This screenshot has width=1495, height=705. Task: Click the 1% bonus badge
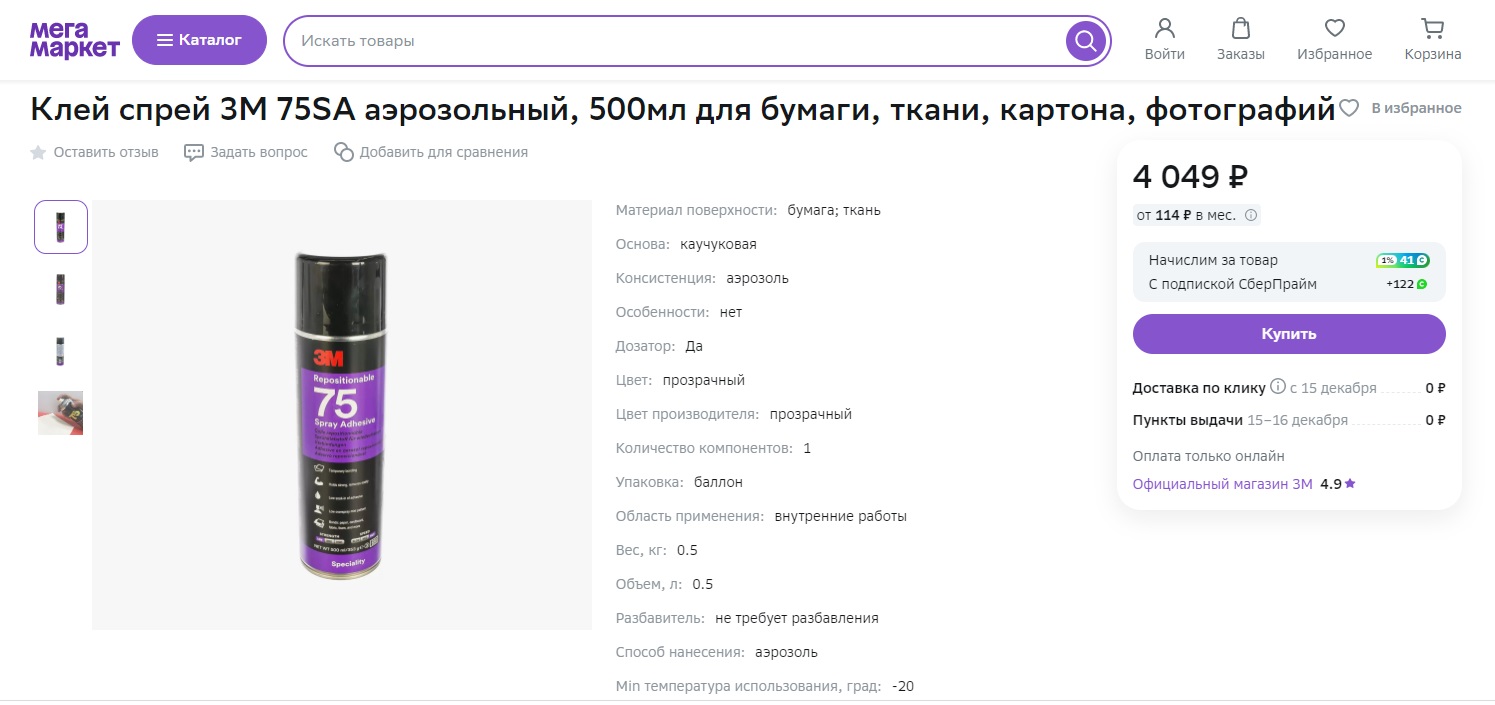tap(1403, 260)
